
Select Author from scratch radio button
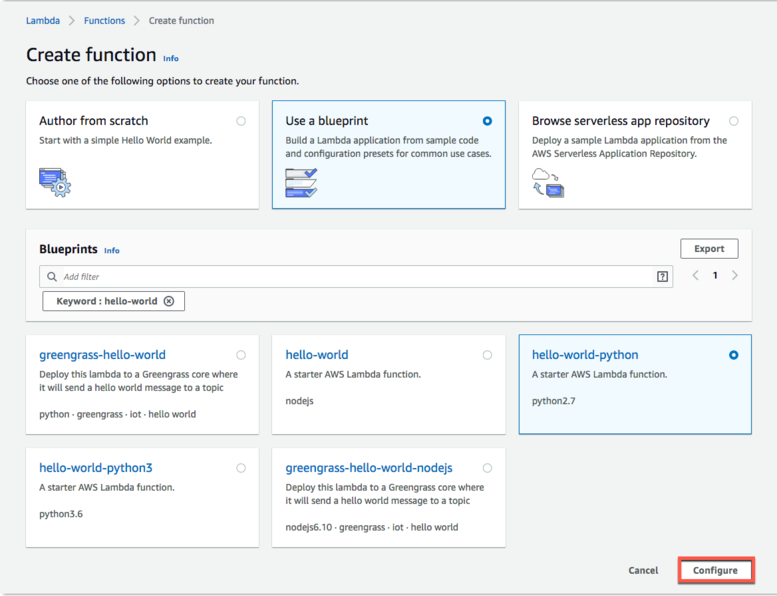[241, 121]
